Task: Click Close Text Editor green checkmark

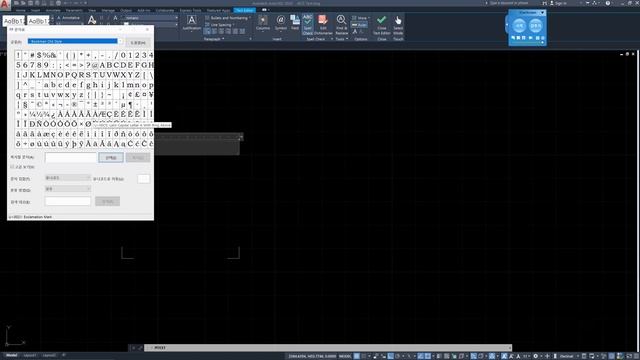Action: click(x=382, y=24)
